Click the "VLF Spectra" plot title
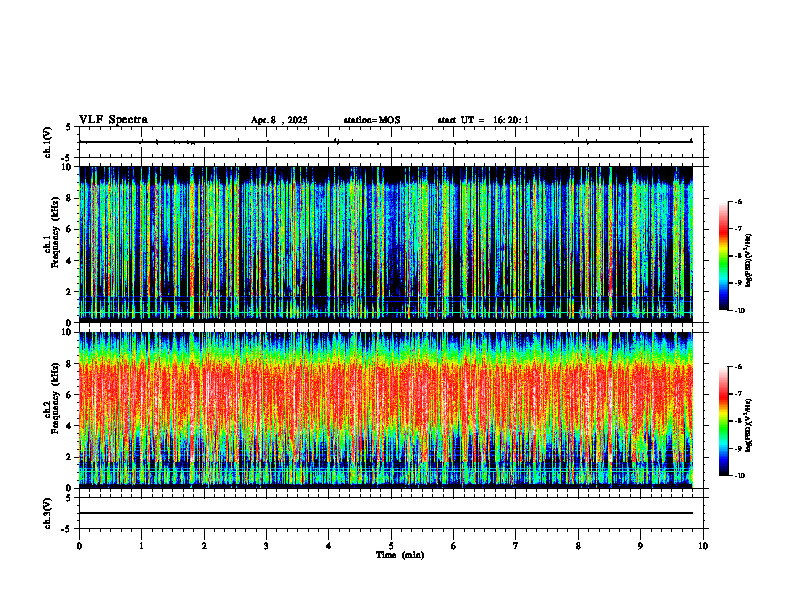Image resolution: width=792 pixels, height=612 pixels. 113,120
